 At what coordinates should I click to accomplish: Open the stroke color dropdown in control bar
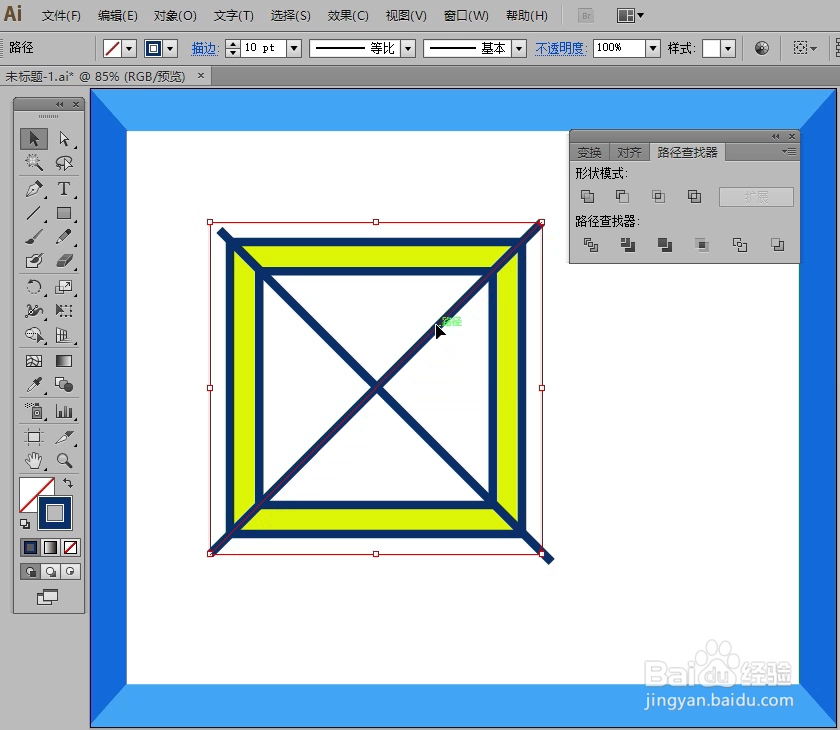[x=170, y=49]
